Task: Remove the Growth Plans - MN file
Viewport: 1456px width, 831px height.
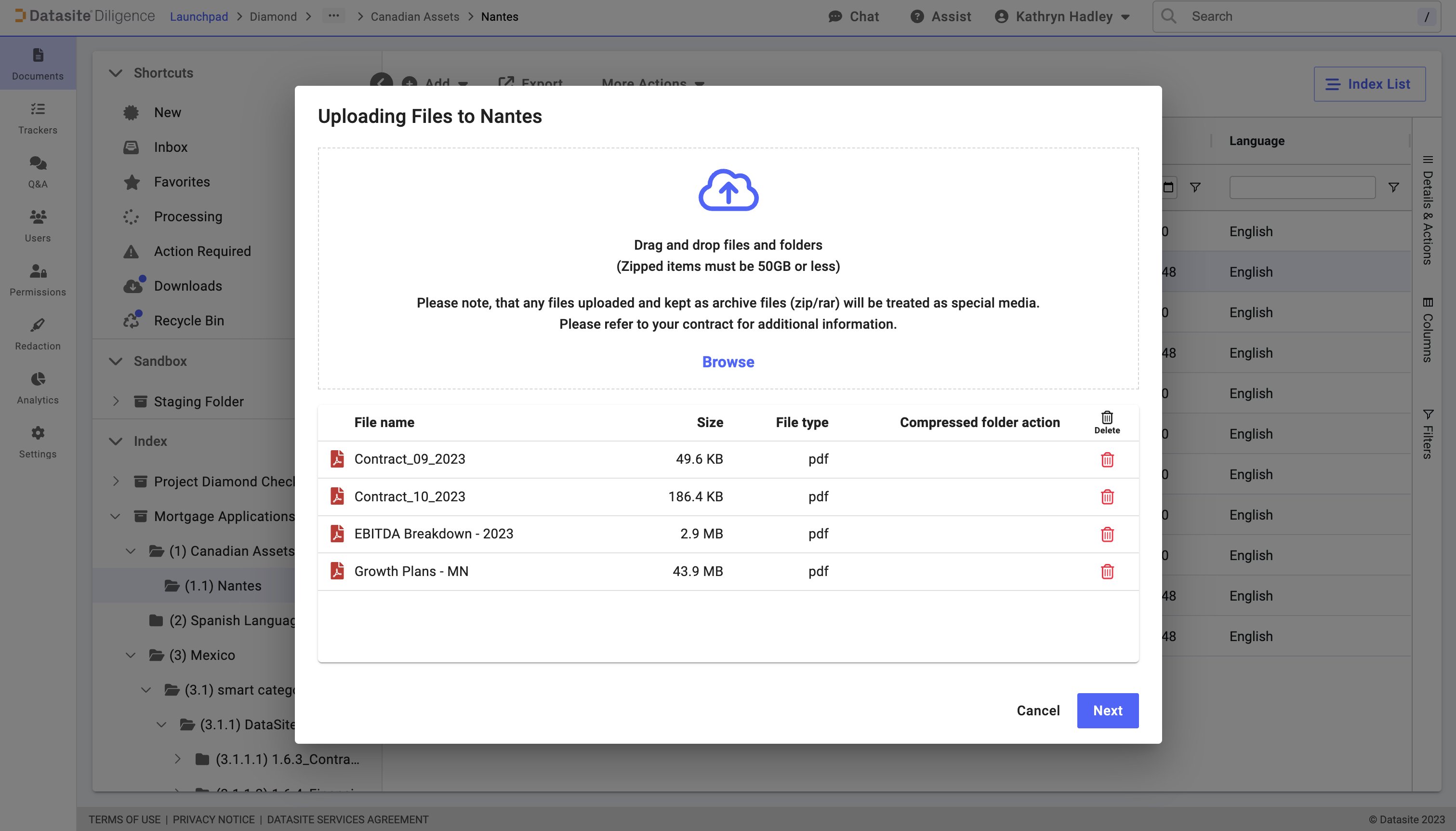Action: tap(1106, 571)
